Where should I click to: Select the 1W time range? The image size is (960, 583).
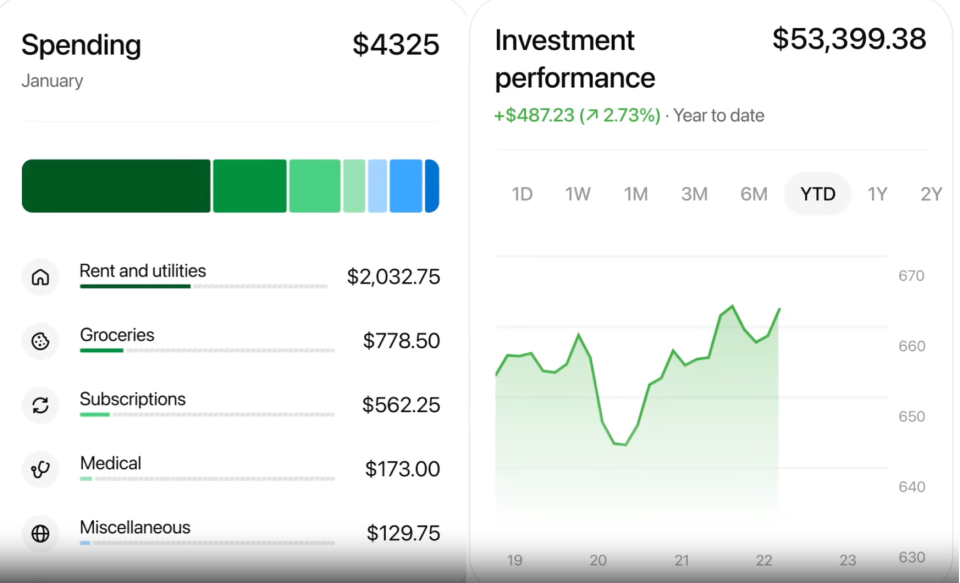[x=577, y=194]
